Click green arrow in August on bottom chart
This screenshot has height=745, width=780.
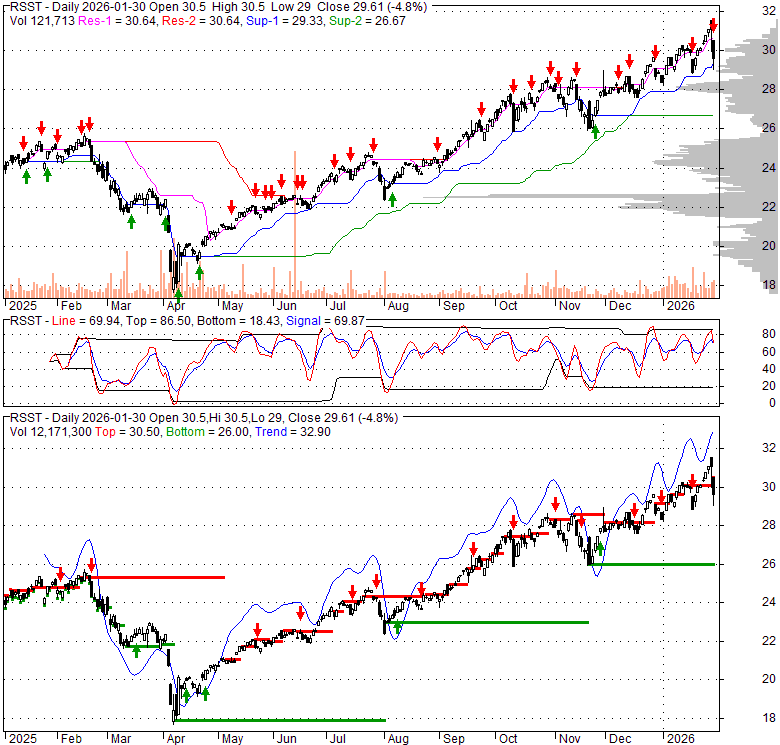coord(397,628)
